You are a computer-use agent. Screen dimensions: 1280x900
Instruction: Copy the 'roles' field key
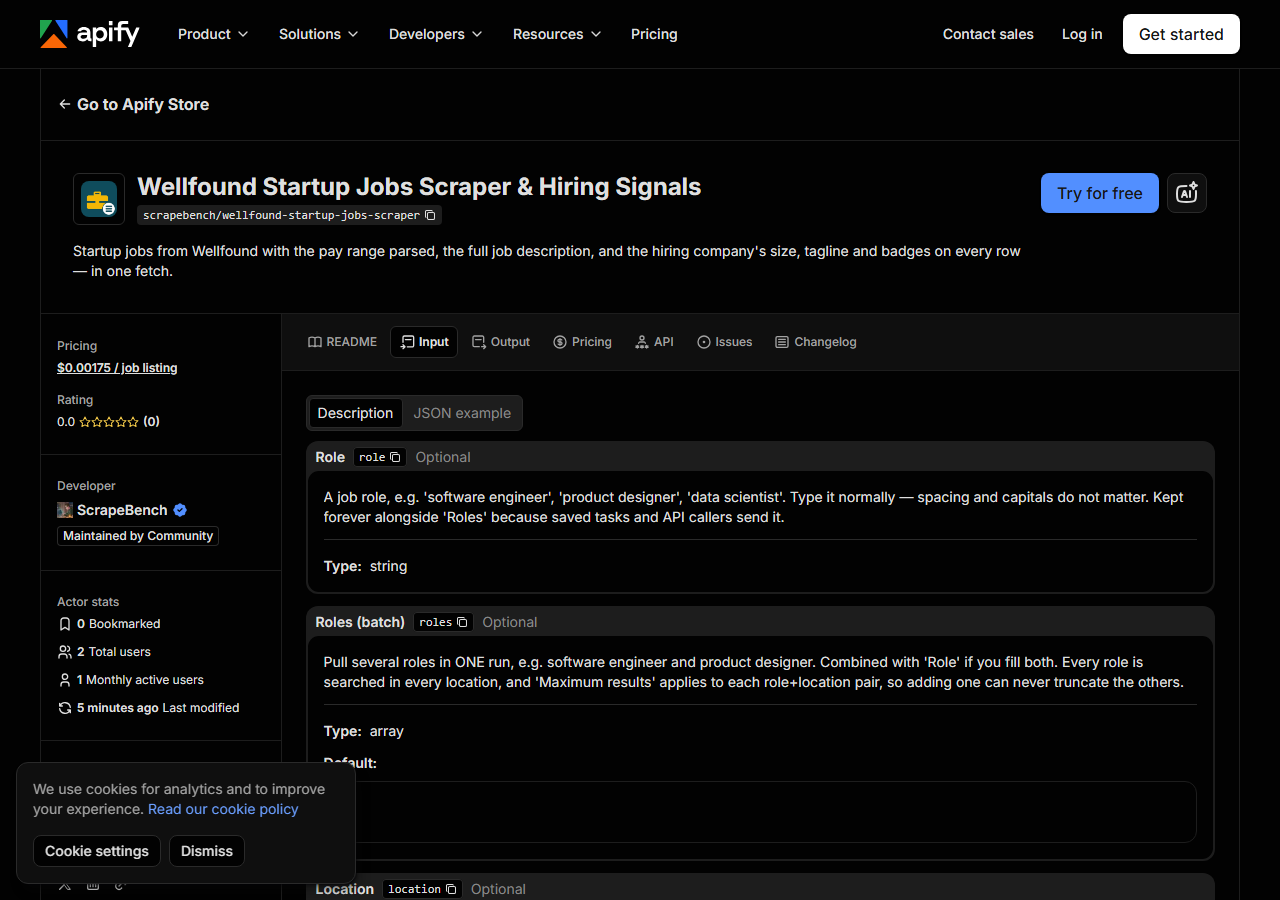coord(462,622)
